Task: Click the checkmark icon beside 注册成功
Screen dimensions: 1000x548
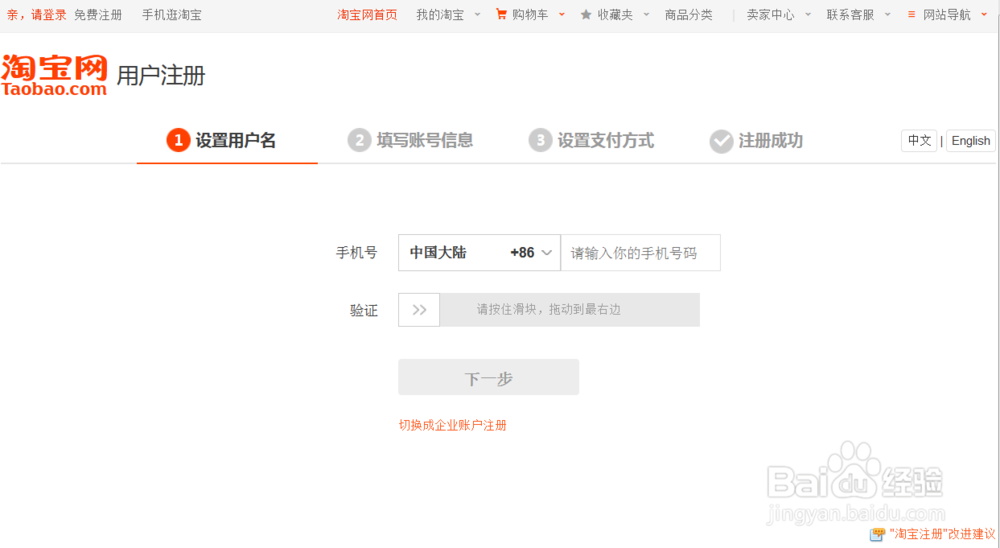Action: [721, 141]
